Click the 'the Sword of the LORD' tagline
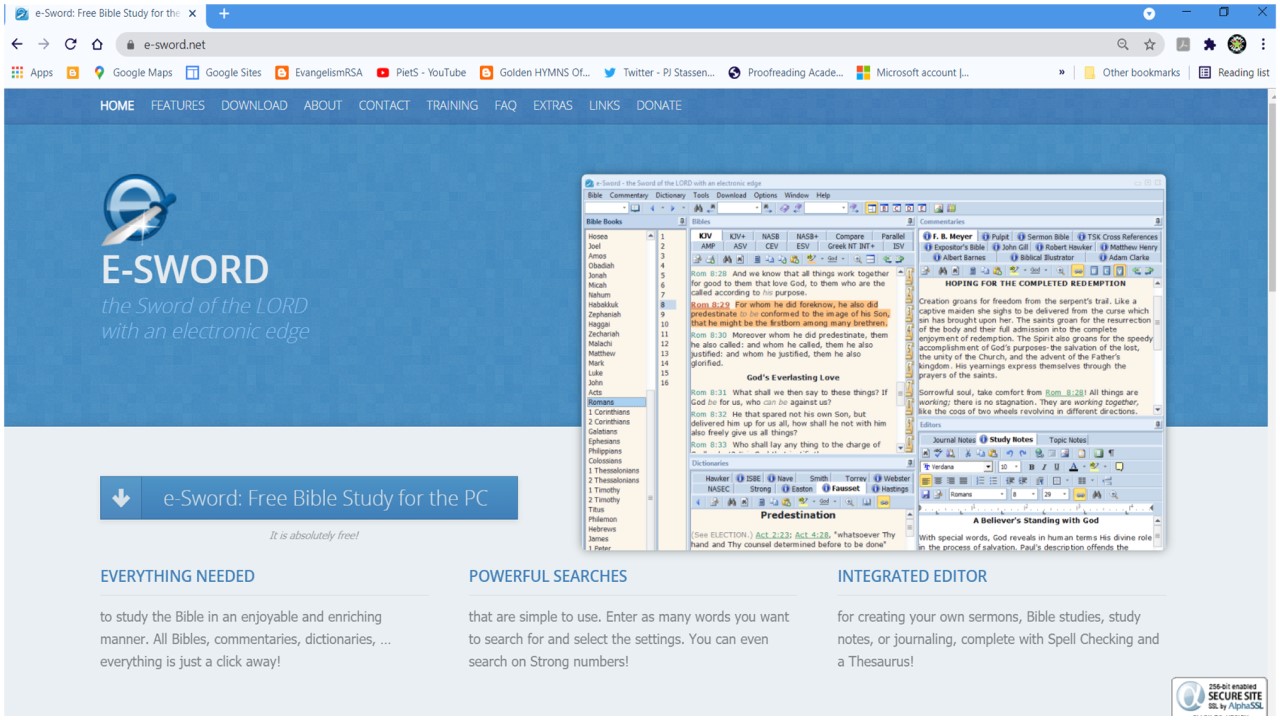The width and height of the screenshot is (1280, 720). (x=205, y=306)
